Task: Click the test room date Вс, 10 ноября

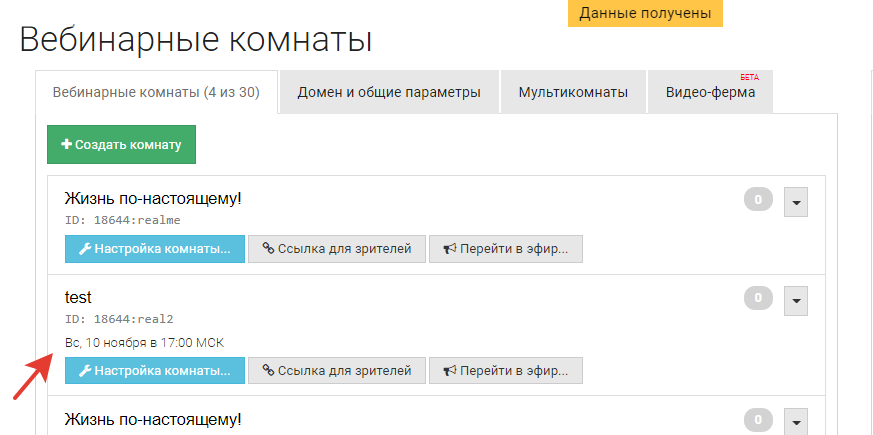Action: (x=144, y=343)
